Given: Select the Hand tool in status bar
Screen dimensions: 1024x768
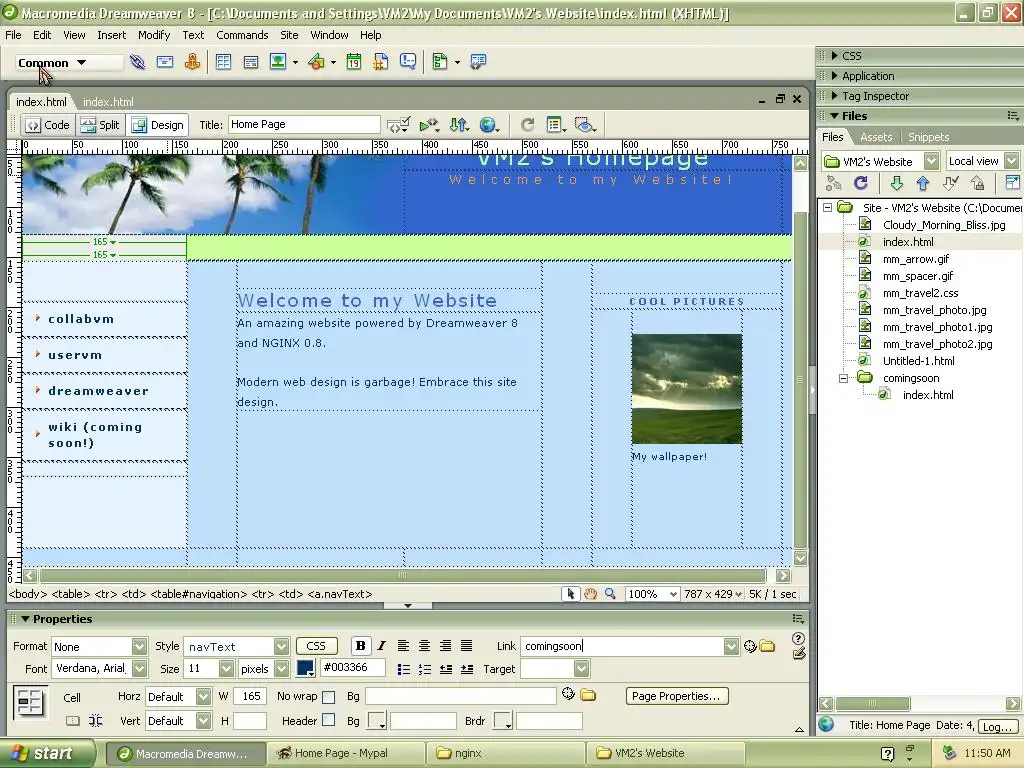Looking at the screenshot, I should click(590, 594).
